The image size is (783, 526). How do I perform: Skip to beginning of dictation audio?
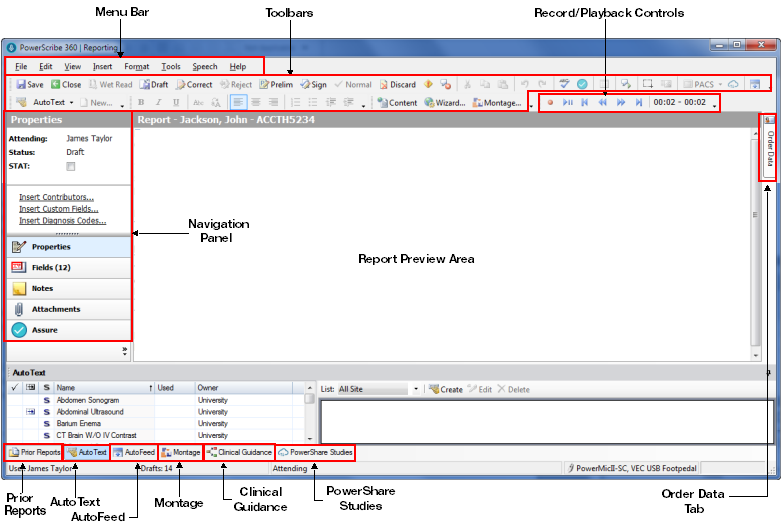tap(585, 102)
